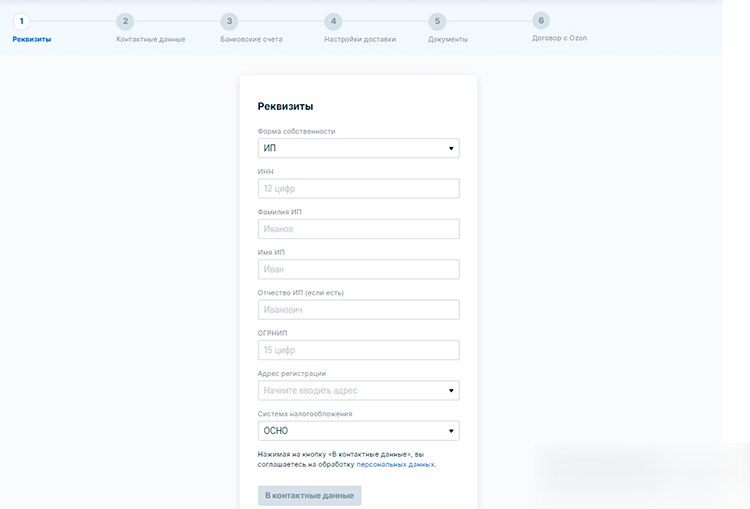Open the Система налогообложения dropdown
Screen dimensions: 750x509
(358, 431)
